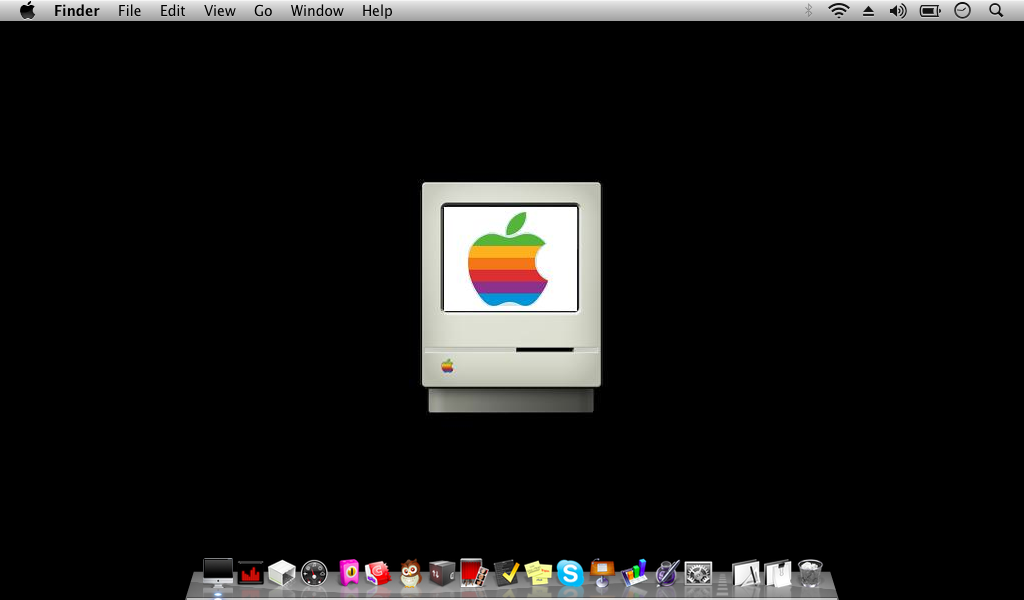This screenshot has width=1024, height=600.
Task: Open the Apple menu
Action: (27, 10)
